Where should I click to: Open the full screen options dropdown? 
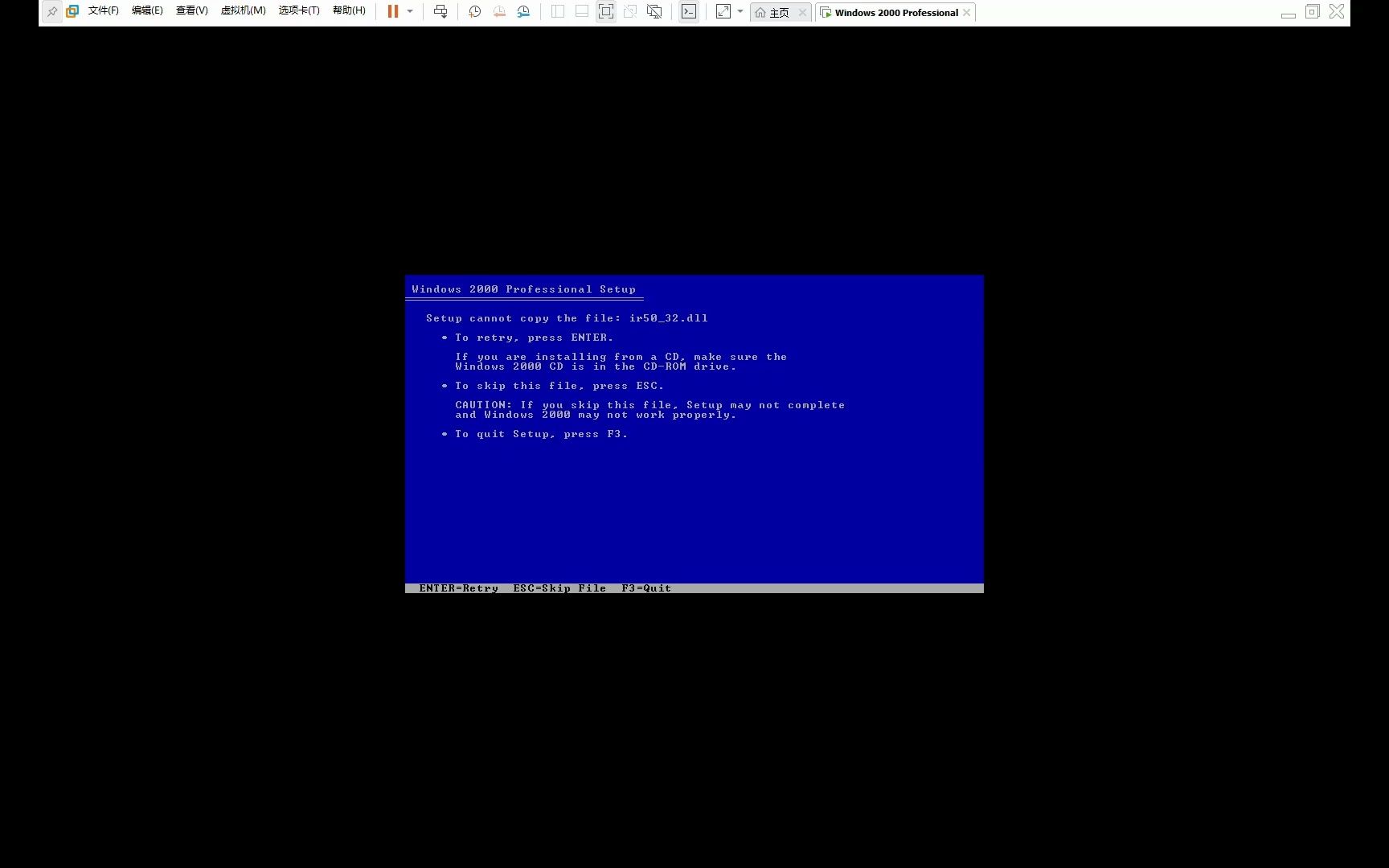pyautogui.click(x=740, y=11)
